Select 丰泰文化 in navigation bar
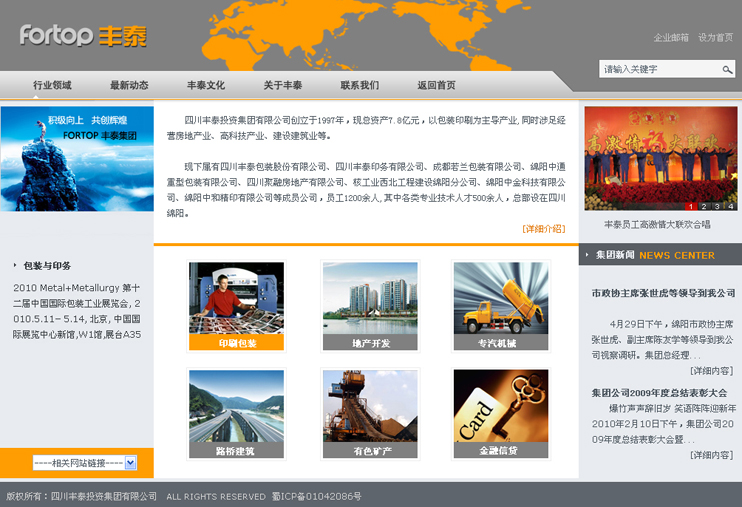This screenshot has height=507, width=742. tap(206, 86)
